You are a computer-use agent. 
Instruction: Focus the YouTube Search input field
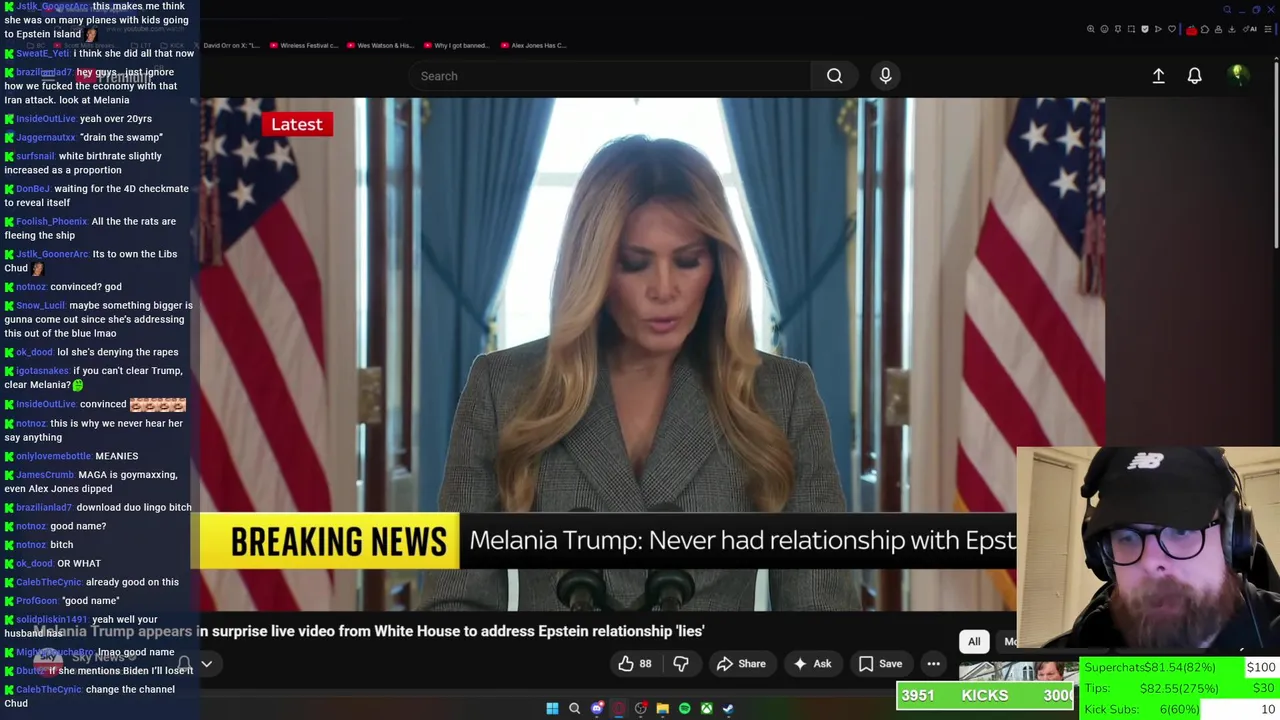610,76
